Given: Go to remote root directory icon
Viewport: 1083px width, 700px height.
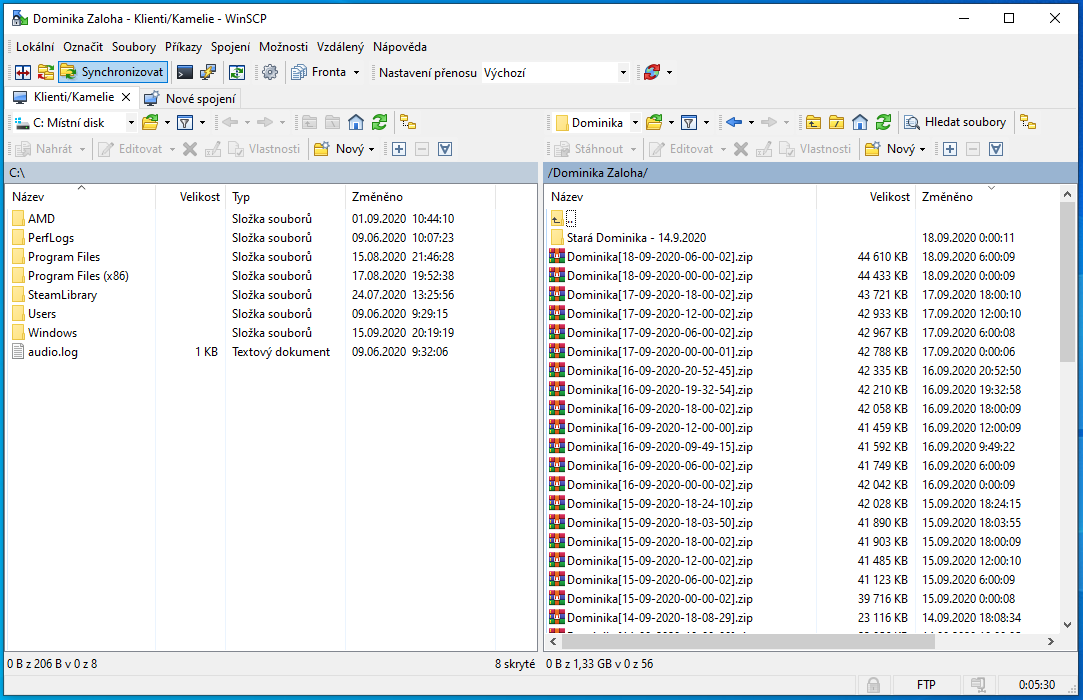Looking at the screenshot, I should 837,122.
